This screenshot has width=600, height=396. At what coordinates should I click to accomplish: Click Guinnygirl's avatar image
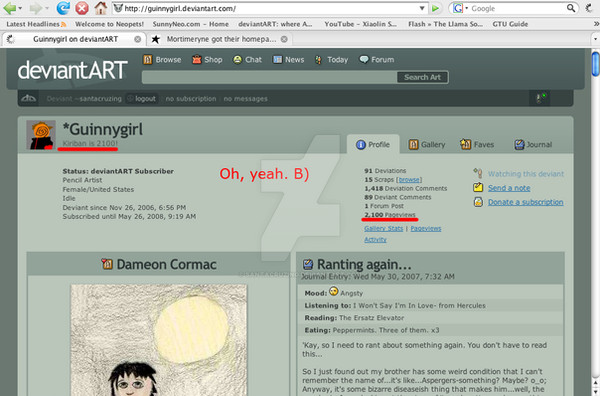tap(41, 135)
